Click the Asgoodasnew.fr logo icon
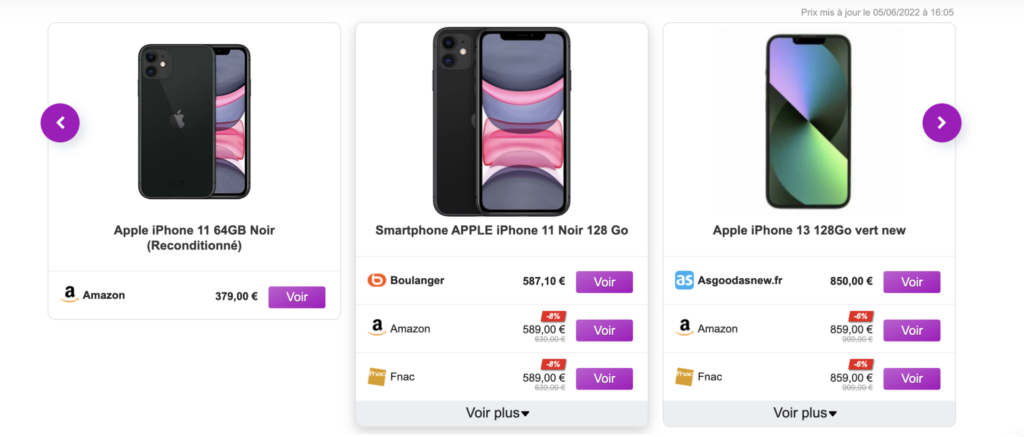This screenshot has width=1024, height=437. click(684, 281)
